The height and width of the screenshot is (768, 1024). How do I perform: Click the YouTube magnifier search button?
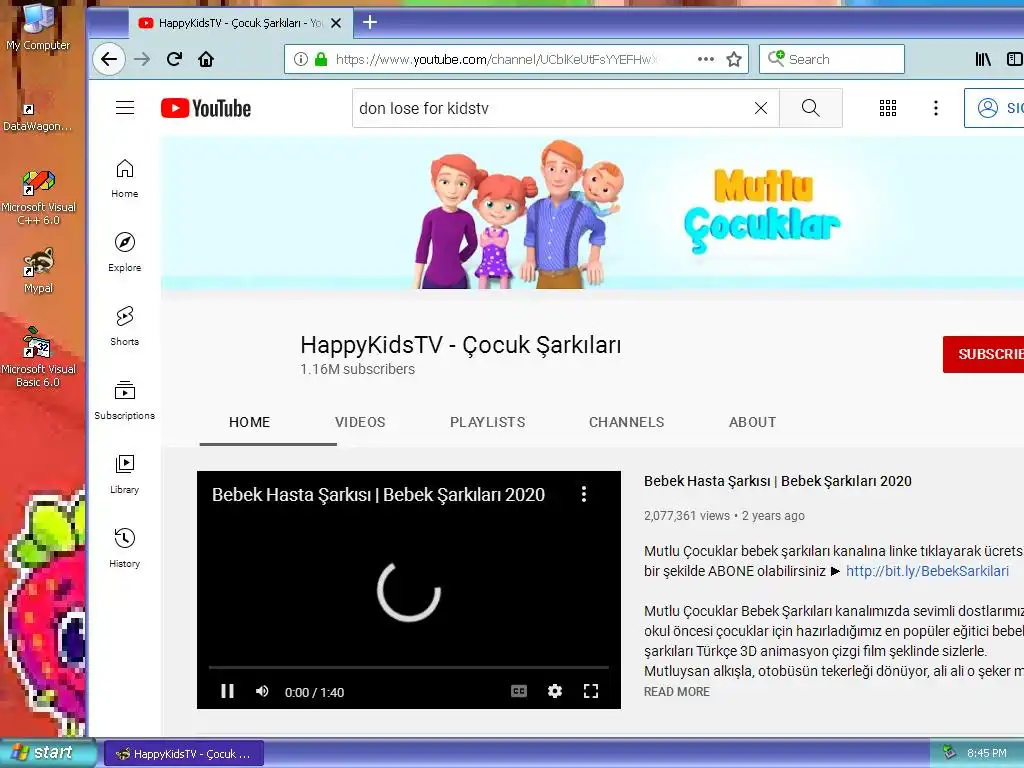pyautogui.click(x=810, y=108)
